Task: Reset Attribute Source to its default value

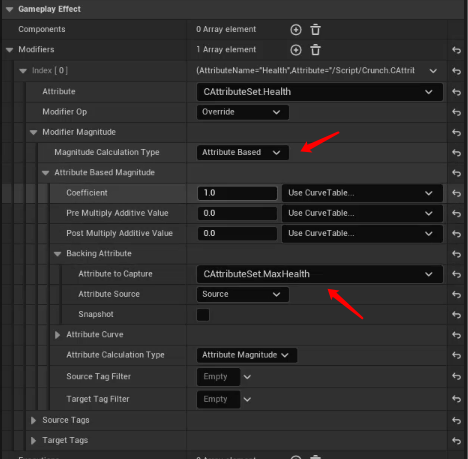Action: tap(456, 295)
